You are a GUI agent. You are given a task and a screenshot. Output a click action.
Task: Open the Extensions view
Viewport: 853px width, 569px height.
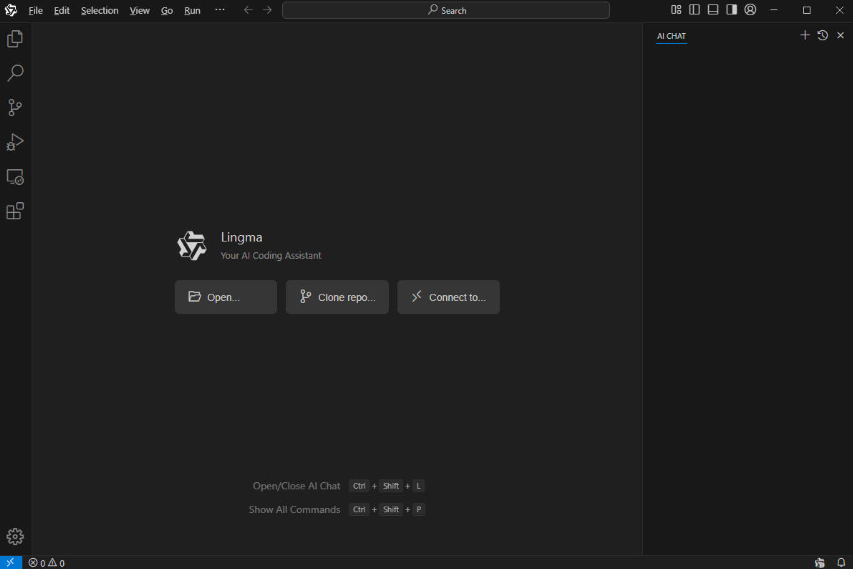click(x=15, y=211)
